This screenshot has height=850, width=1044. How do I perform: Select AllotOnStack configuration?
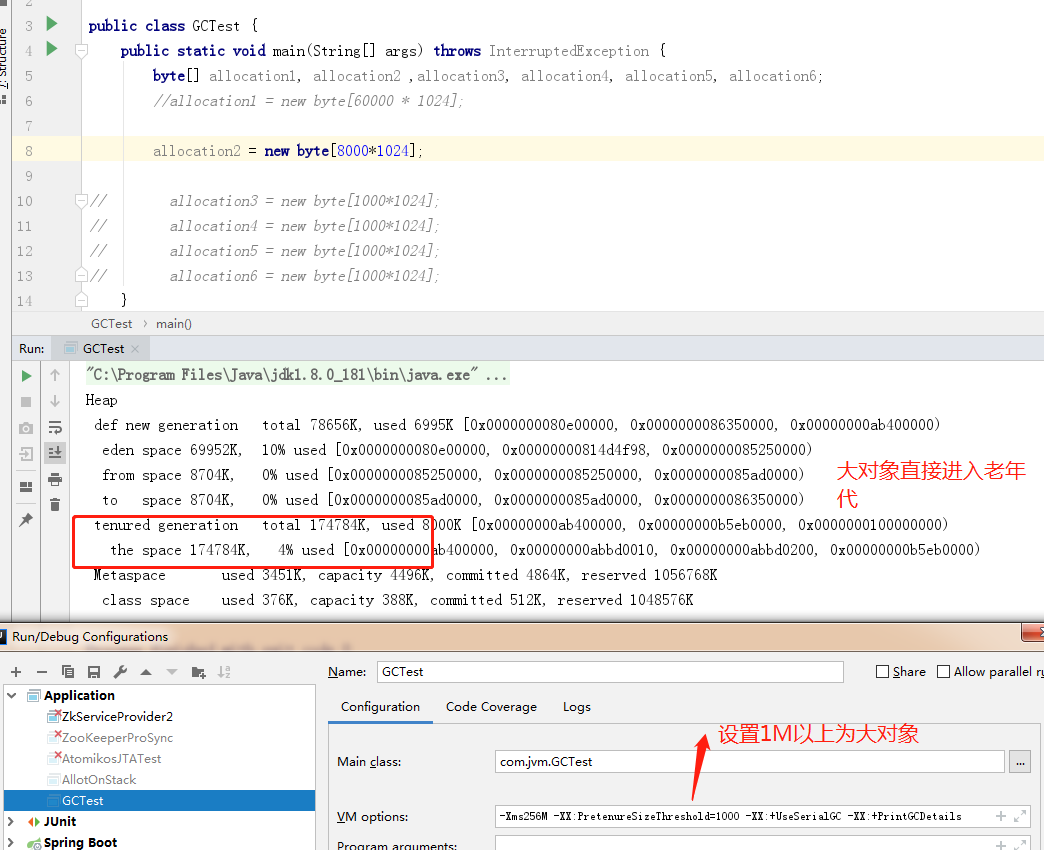[99, 779]
